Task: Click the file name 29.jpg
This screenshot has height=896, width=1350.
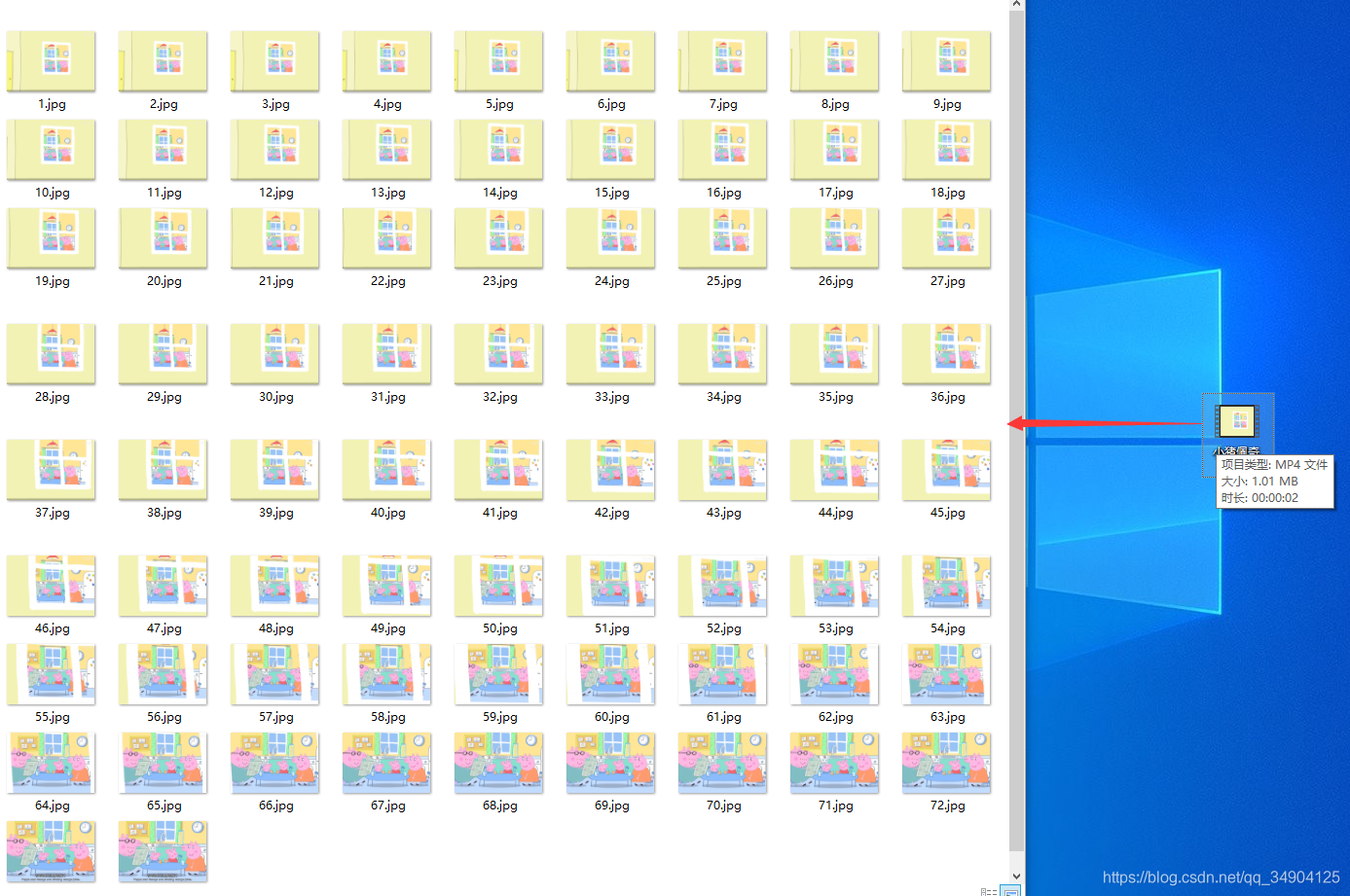Action: click(164, 397)
